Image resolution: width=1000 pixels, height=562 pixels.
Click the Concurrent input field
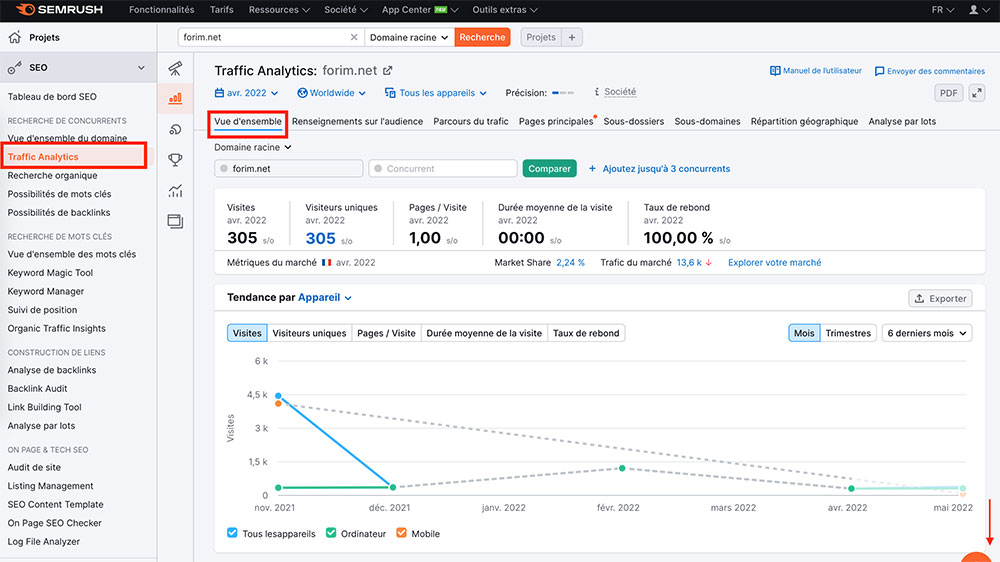(x=443, y=168)
